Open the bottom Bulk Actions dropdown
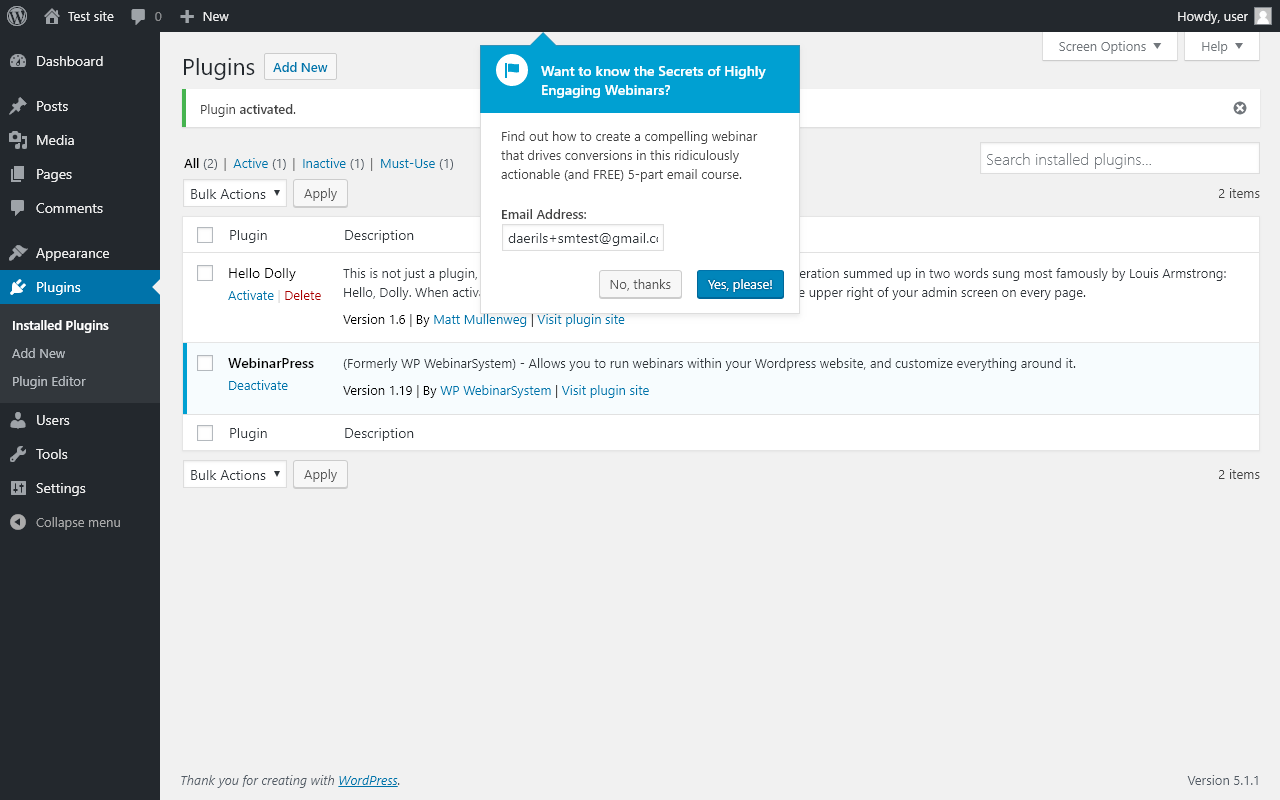Image resolution: width=1280 pixels, height=800 pixels. [235, 475]
